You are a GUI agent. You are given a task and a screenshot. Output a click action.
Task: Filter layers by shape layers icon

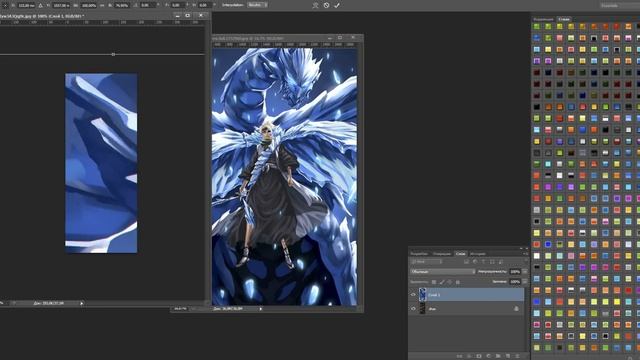492,262
